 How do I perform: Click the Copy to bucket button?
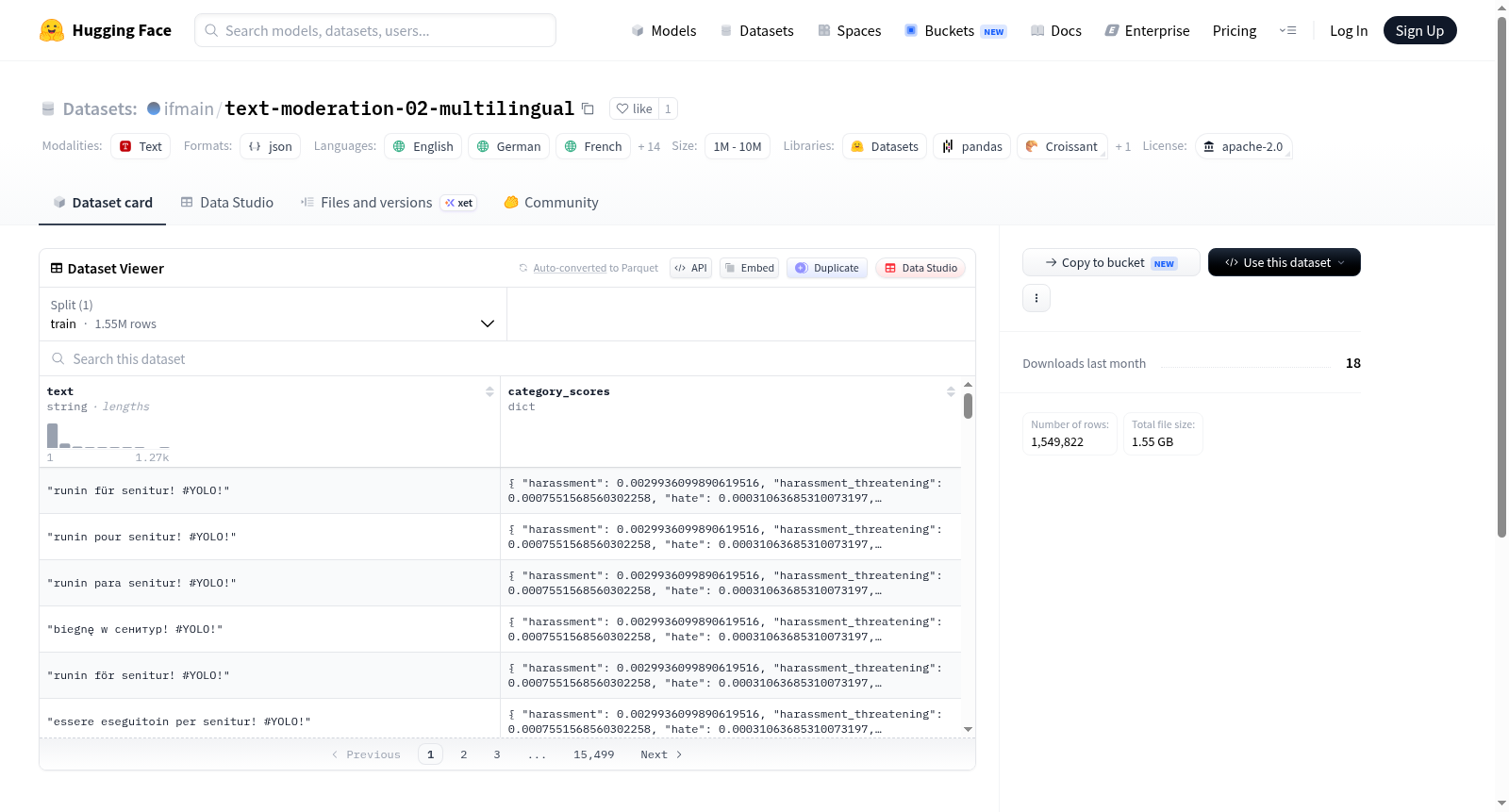[x=1111, y=262]
